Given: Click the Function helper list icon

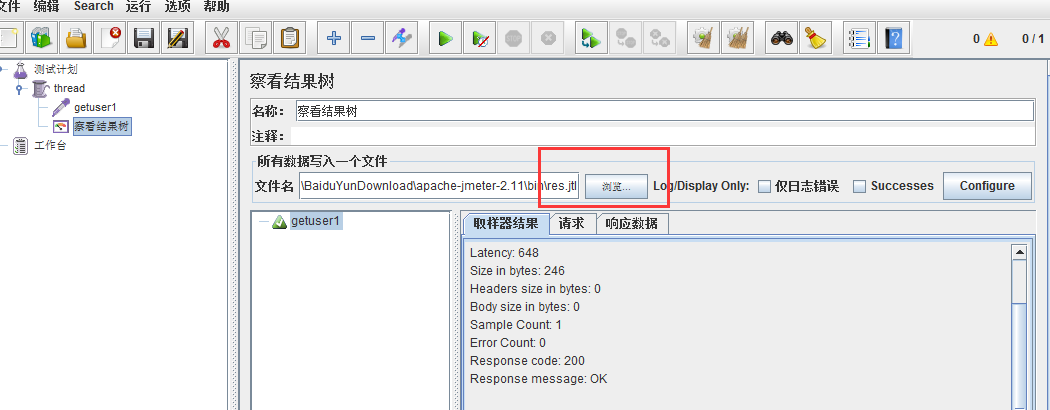Looking at the screenshot, I should coord(858,39).
